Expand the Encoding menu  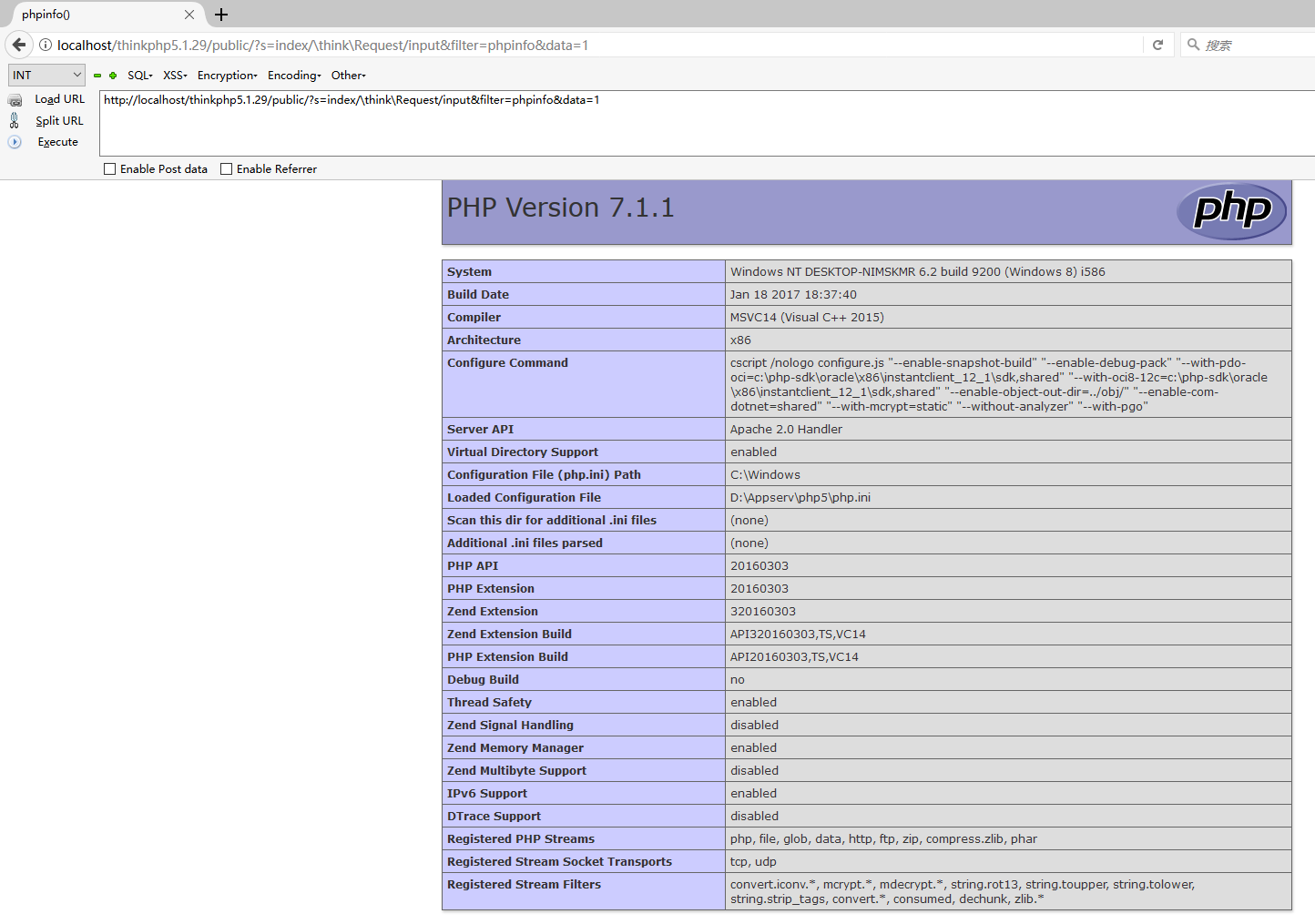point(294,76)
